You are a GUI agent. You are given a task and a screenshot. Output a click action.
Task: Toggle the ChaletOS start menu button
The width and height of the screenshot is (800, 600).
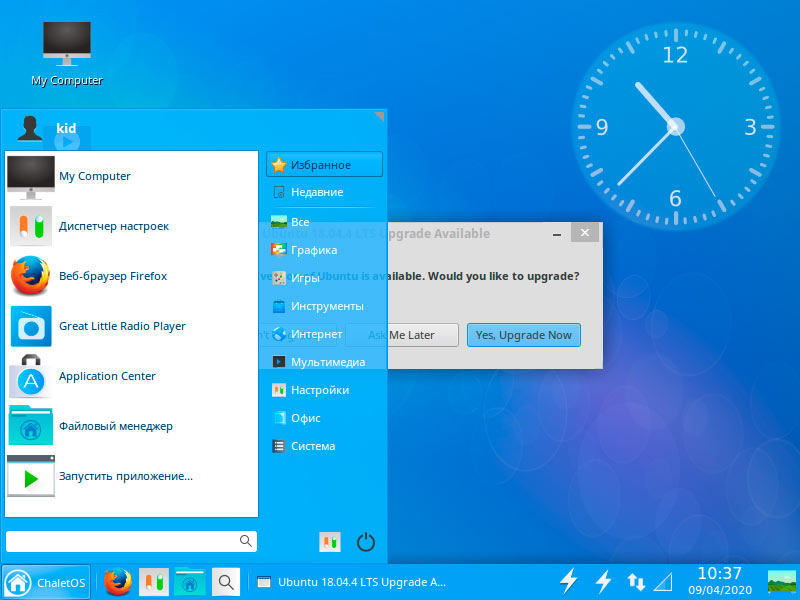46,582
